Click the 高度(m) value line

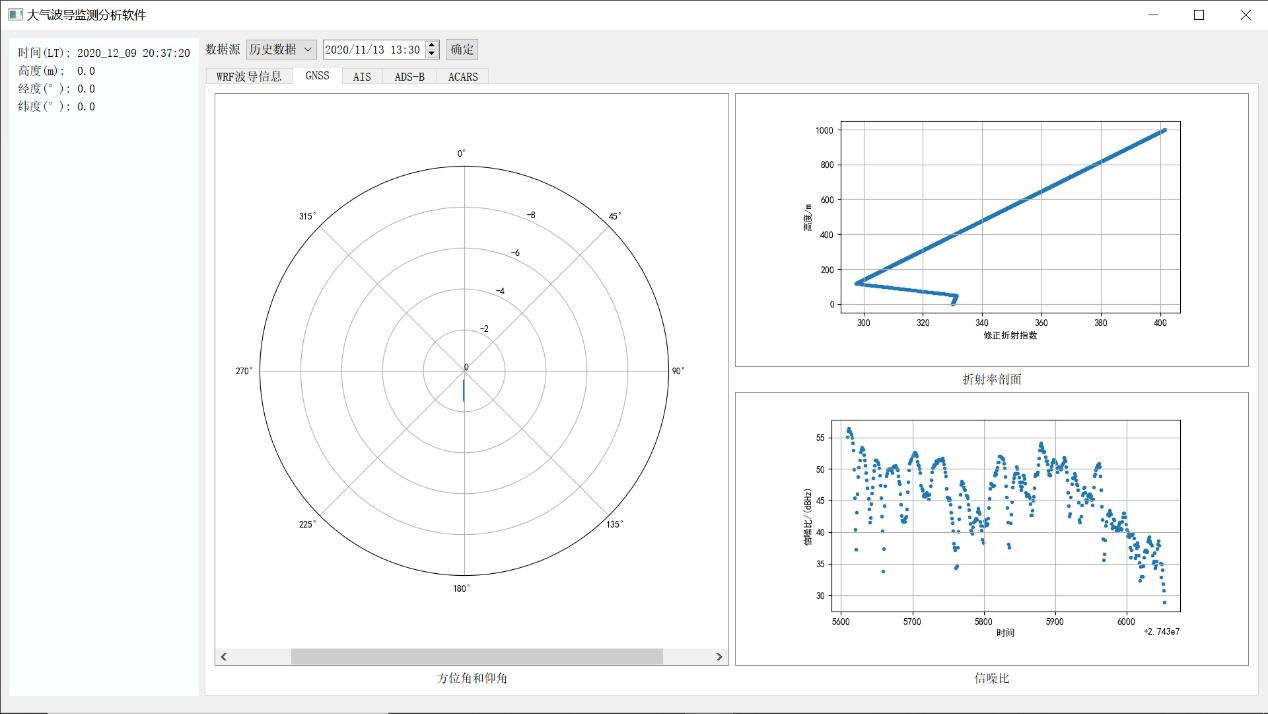(57, 71)
